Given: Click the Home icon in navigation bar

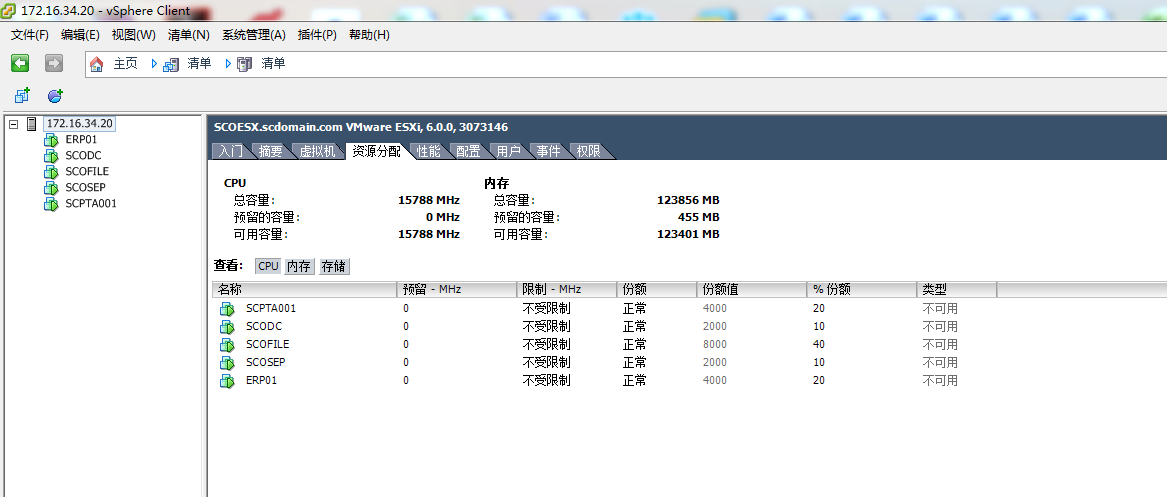Looking at the screenshot, I should click(x=97, y=64).
